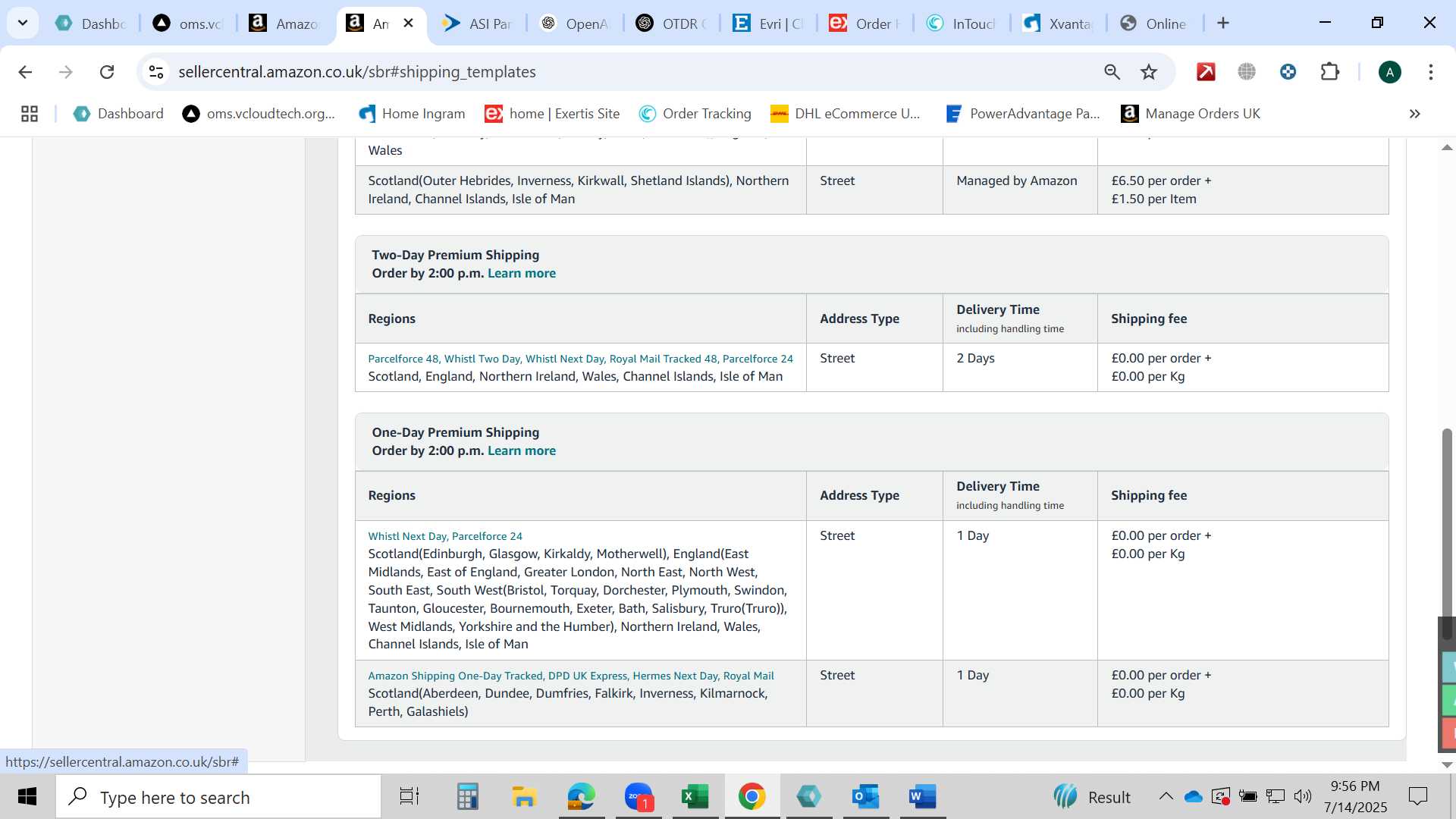1456x819 pixels.
Task: Bookmark this page with the star icon
Action: tap(1149, 72)
